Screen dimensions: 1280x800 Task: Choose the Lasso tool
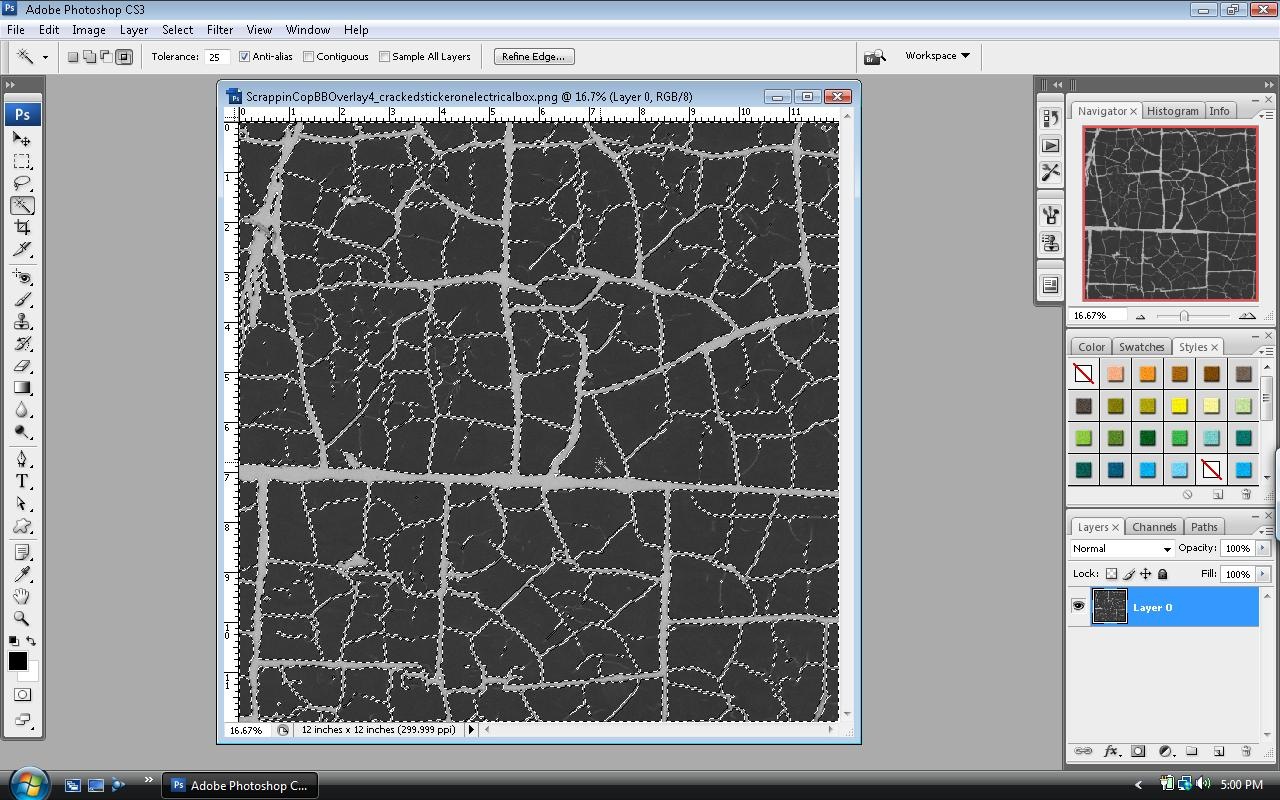tap(22, 184)
